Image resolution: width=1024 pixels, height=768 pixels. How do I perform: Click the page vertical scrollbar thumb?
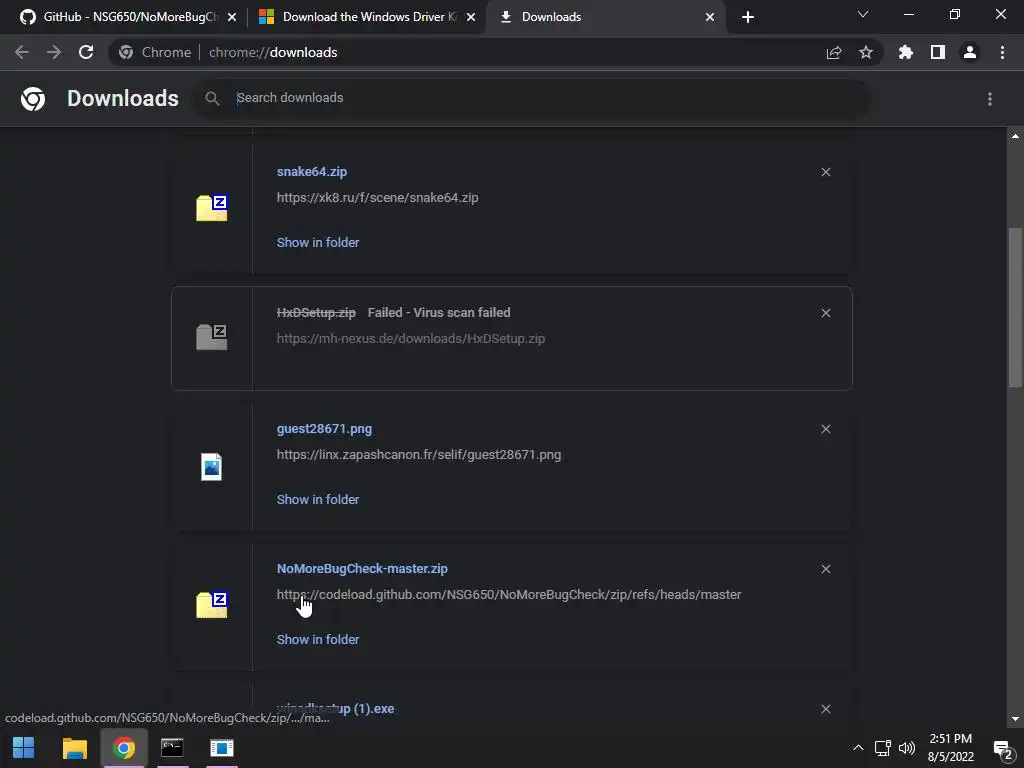click(1015, 307)
